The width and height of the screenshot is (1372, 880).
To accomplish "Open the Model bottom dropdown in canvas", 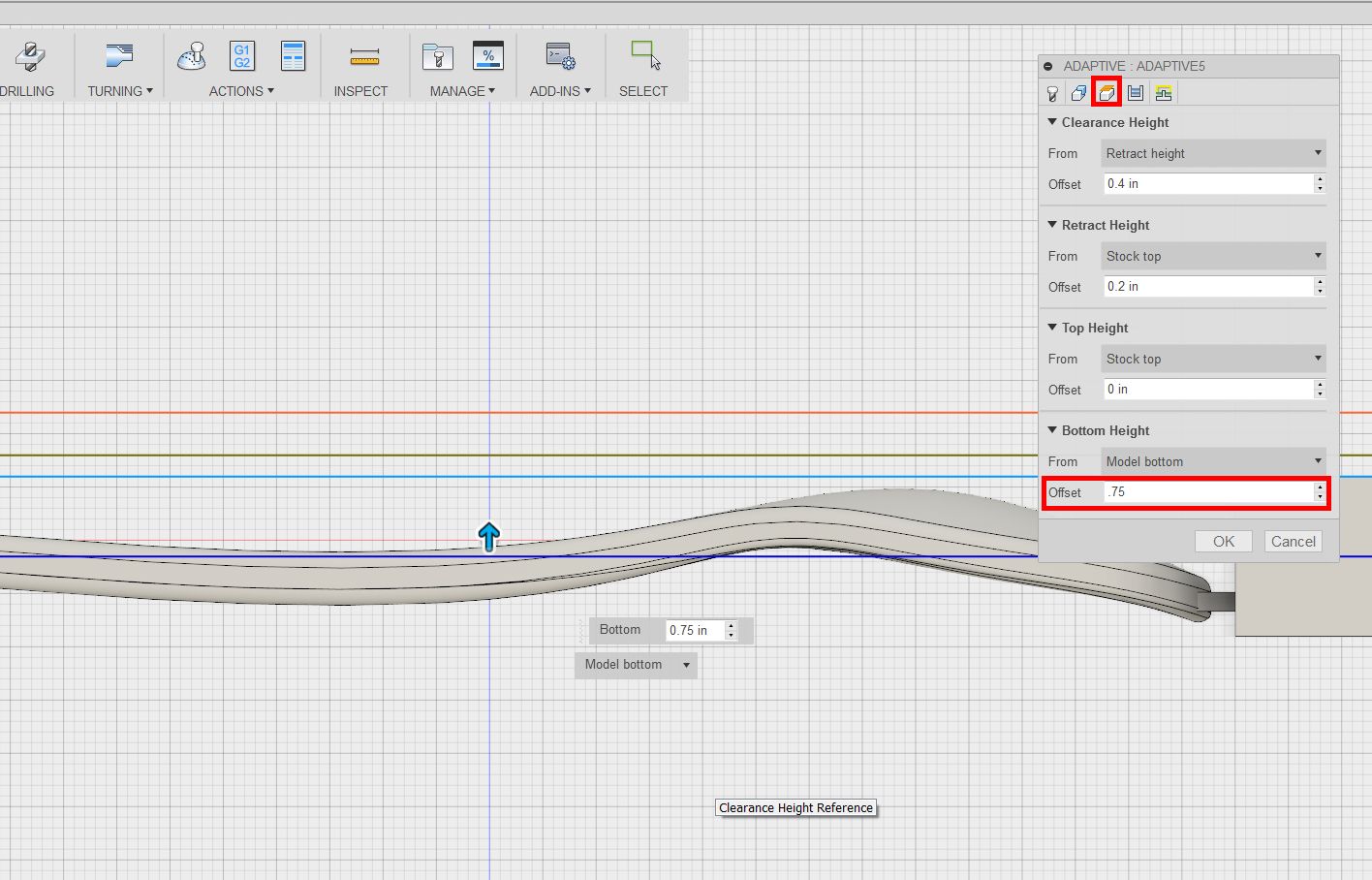I will (636, 665).
